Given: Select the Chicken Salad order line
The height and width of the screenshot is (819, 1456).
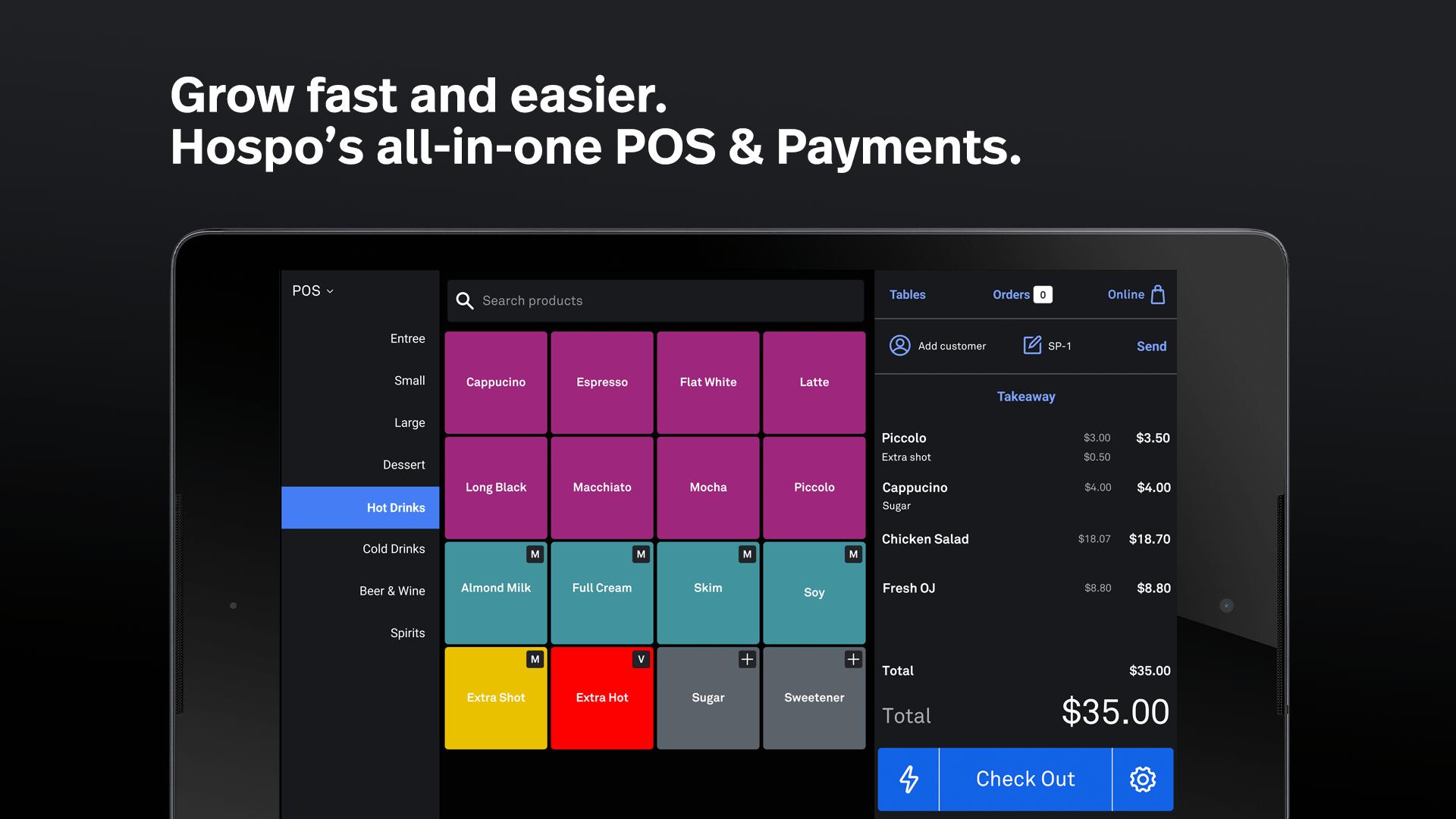Looking at the screenshot, I should pos(1025,539).
